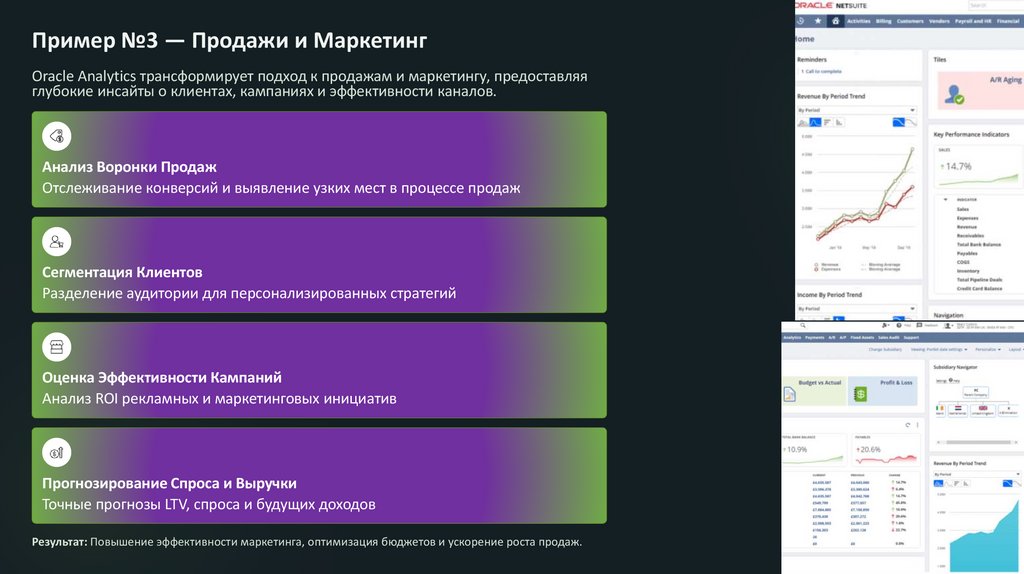Click the campaign evaluation storefront icon
The width and height of the screenshot is (1024, 574).
coord(57,347)
